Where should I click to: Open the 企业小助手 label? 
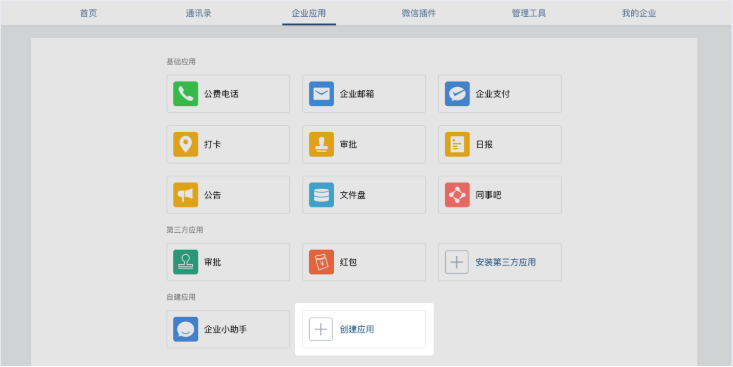225,330
